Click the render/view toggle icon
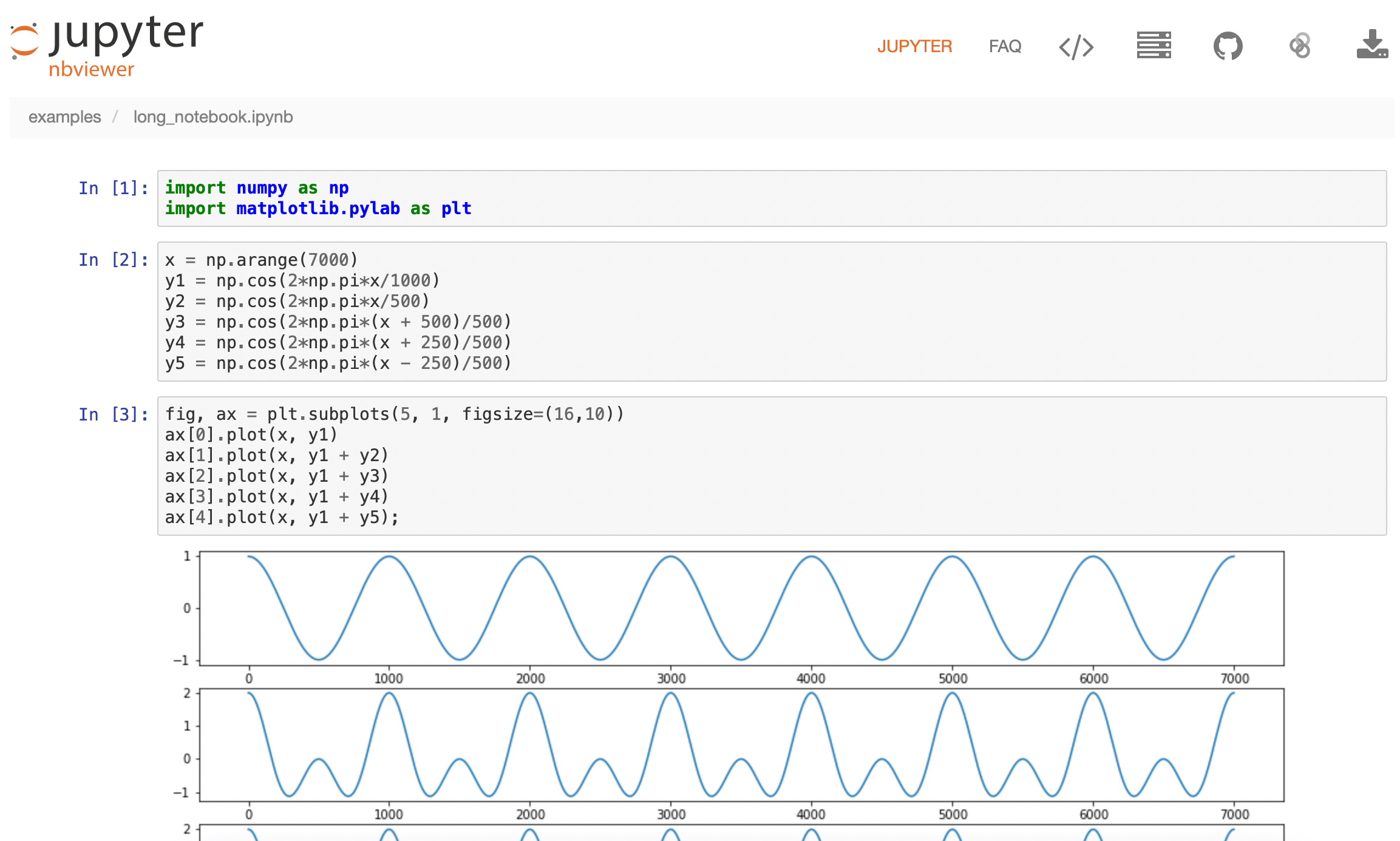The image size is (1400, 841). (x=1075, y=44)
